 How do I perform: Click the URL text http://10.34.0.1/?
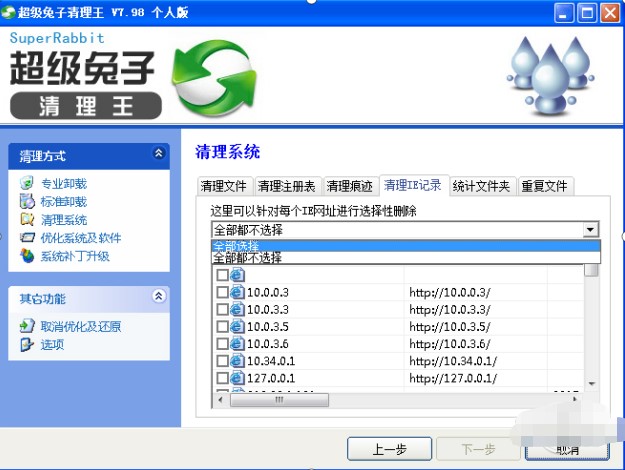[453, 361]
